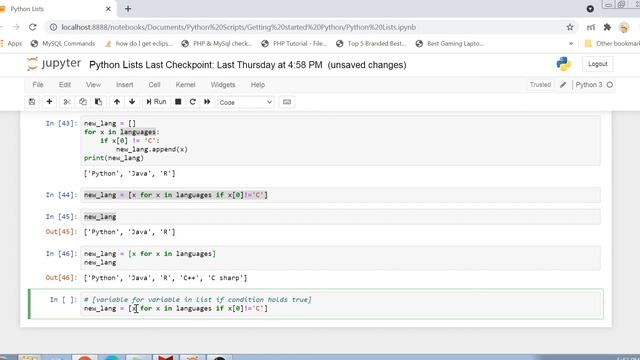The height and width of the screenshot is (360, 640).
Task: Select code cell In [45] new_lang
Action: click(x=341, y=217)
